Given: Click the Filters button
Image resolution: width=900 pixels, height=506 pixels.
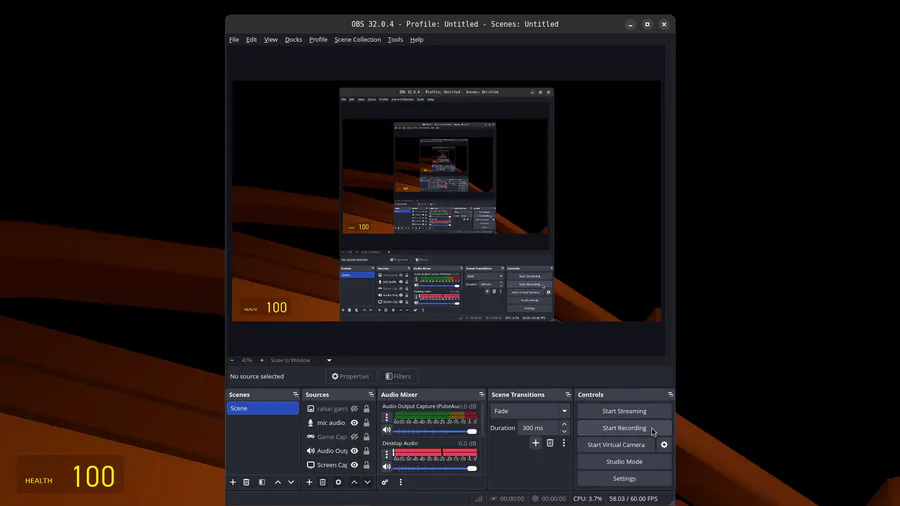Looking at the screenshot, I should 398,376.
